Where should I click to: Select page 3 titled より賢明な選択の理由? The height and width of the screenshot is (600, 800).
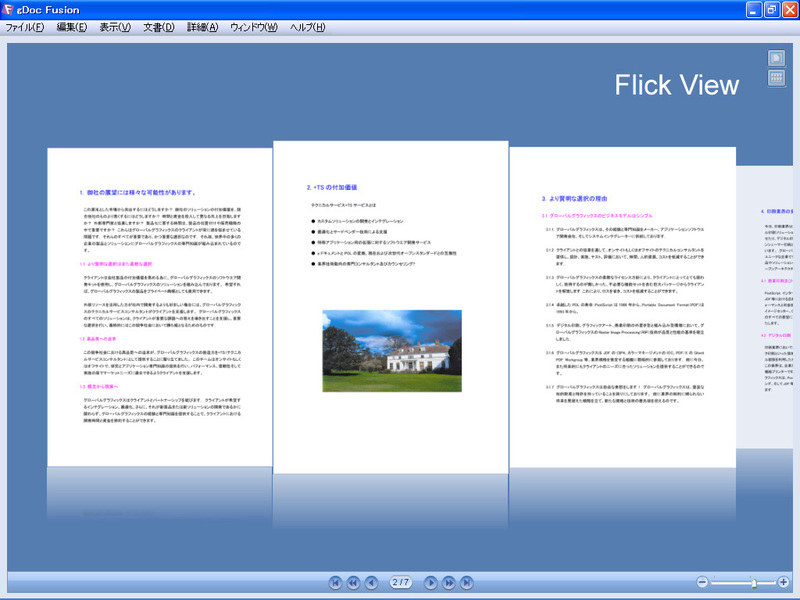click(622, 307)
